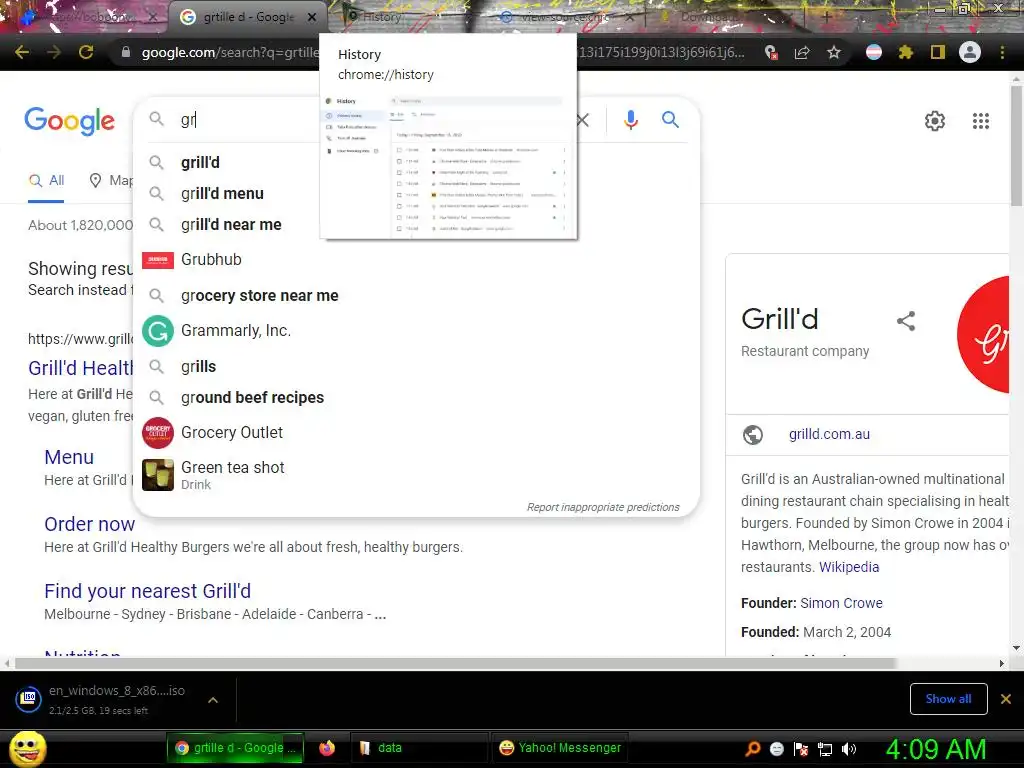This screenshot has width=1024, height=768.
Task: Click the forward navigation arrow
Action: [x=54, y=52]
